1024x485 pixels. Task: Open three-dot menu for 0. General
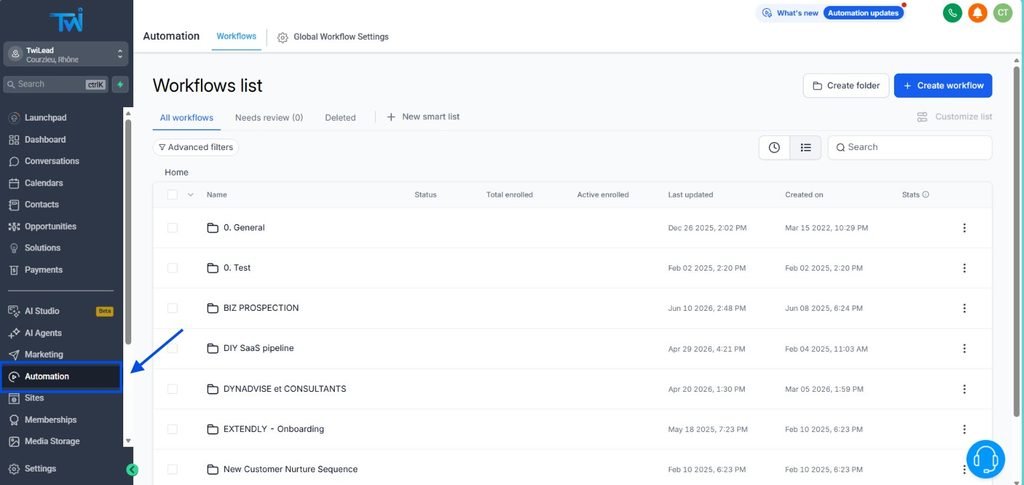coord(964,228)
